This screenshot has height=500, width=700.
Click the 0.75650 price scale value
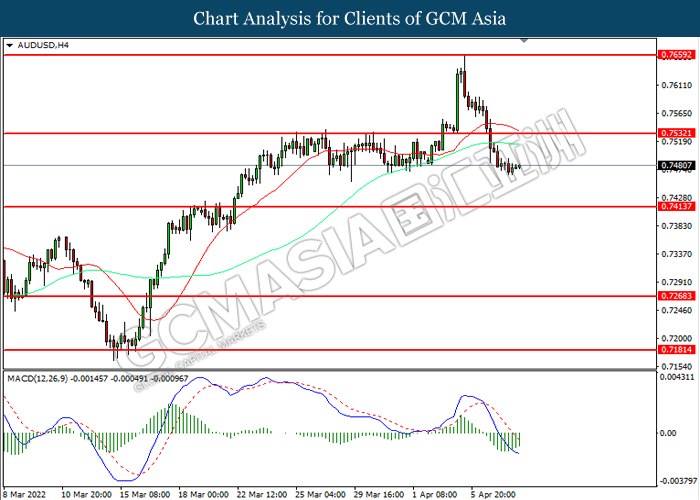point(676,114)
